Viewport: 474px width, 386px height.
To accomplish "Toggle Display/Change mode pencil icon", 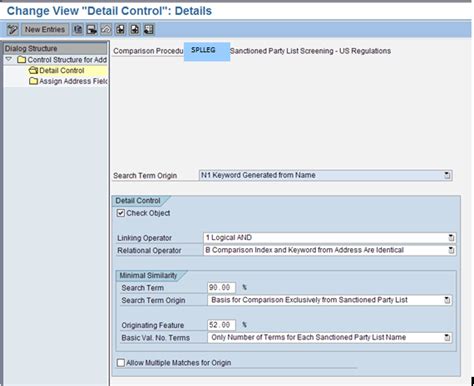I will (13, 30).
